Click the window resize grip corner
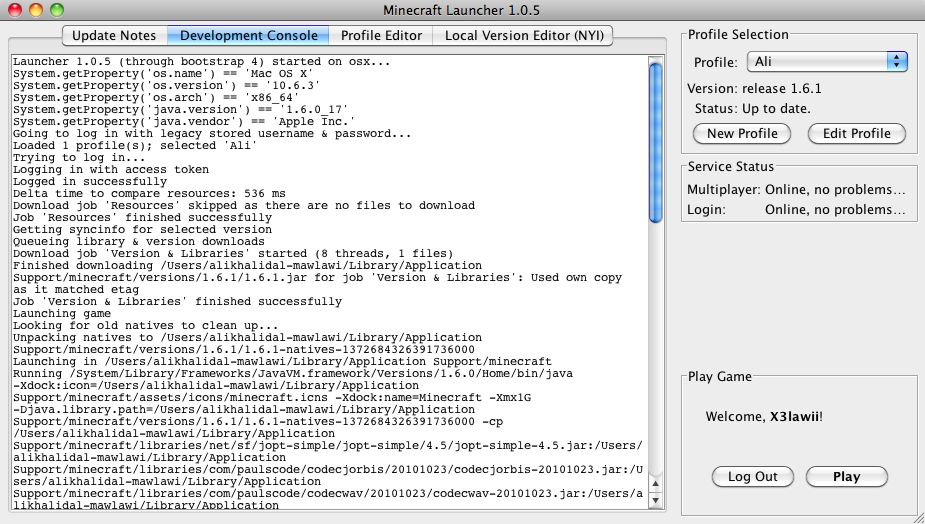 [x=919, y=518]
